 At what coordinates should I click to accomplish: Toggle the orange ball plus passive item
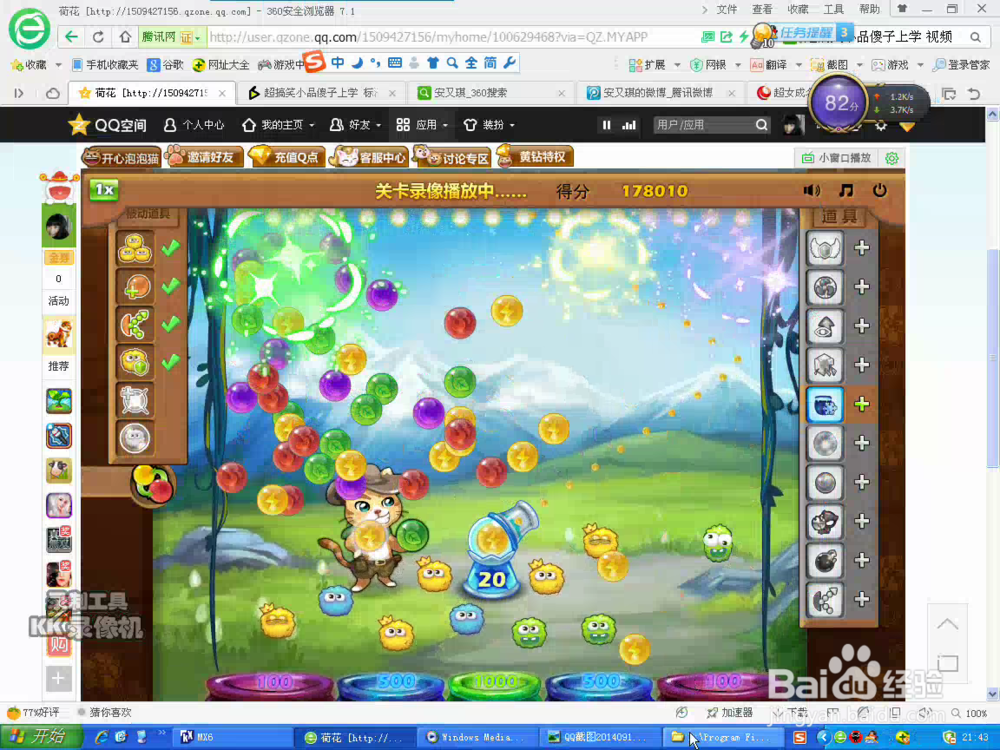(x=135, y=286)
